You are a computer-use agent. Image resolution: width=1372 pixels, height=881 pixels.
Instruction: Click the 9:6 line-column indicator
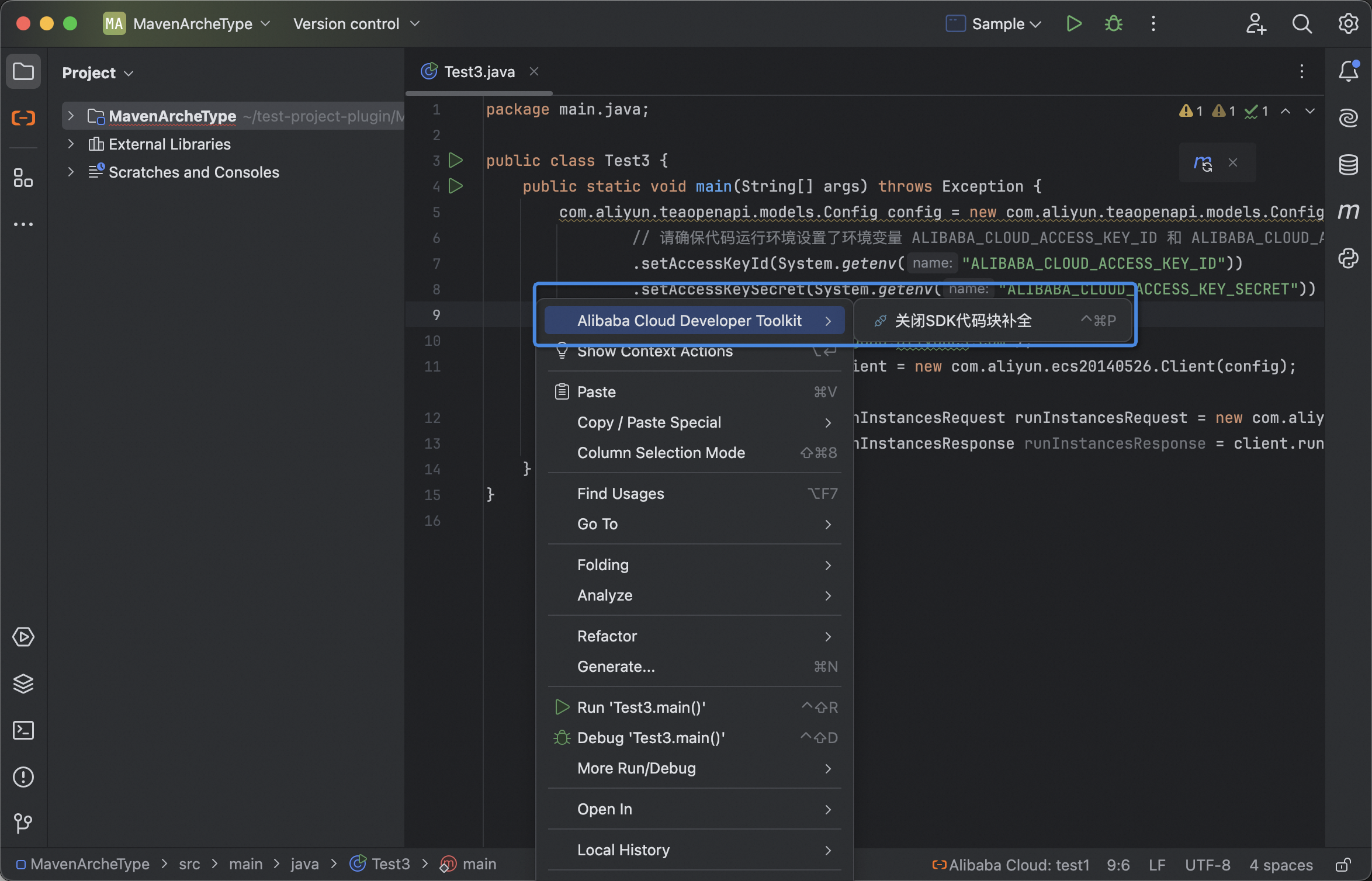pos(1118,865)
